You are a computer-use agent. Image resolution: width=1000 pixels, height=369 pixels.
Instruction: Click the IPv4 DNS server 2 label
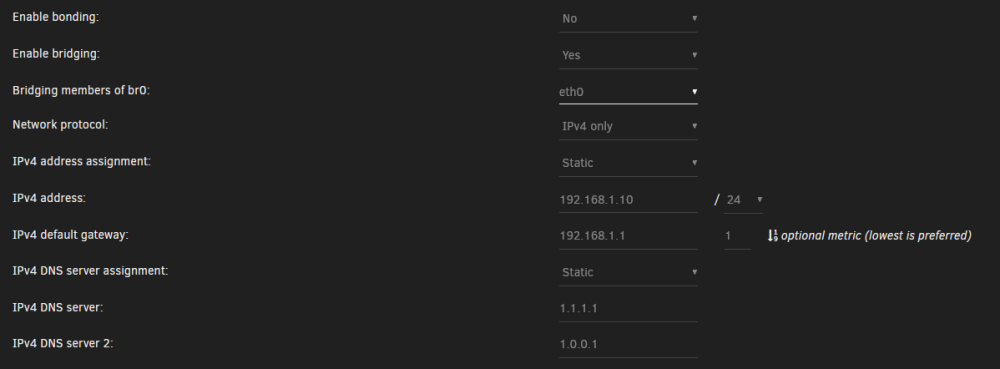tap(62, 344)
